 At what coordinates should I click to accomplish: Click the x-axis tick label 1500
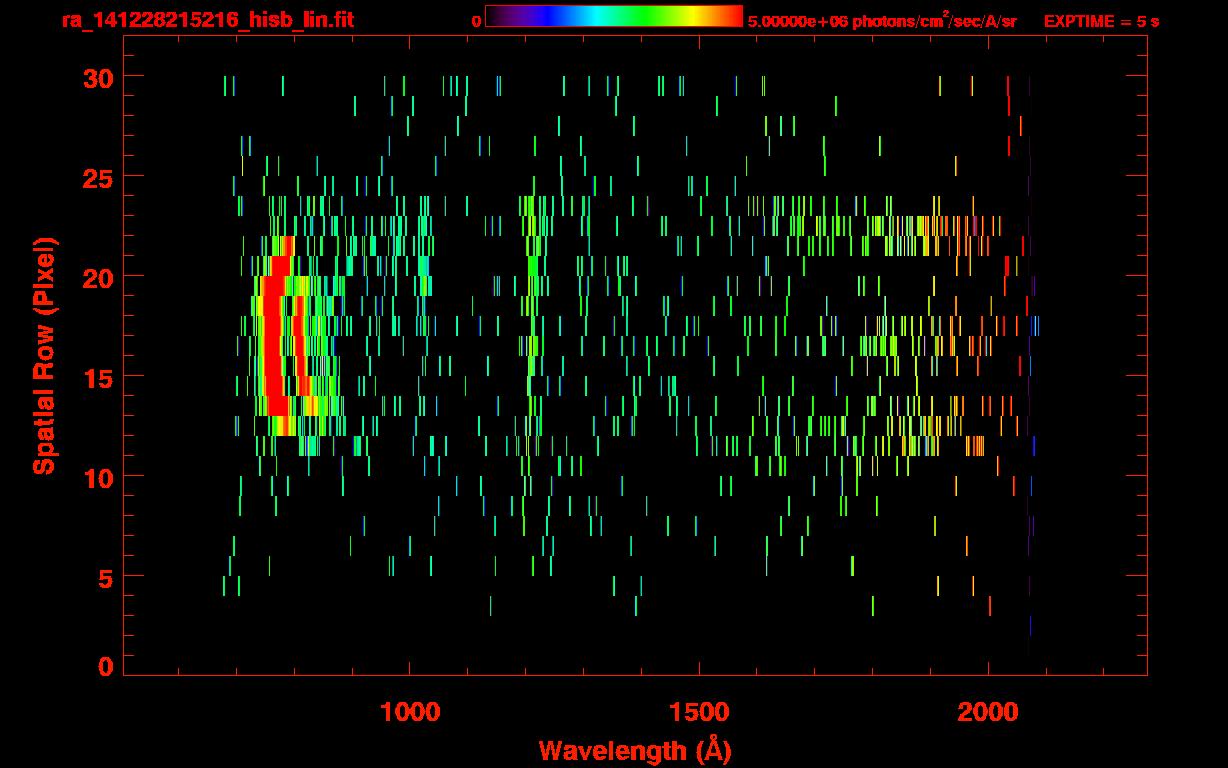[x=699, y=712]
